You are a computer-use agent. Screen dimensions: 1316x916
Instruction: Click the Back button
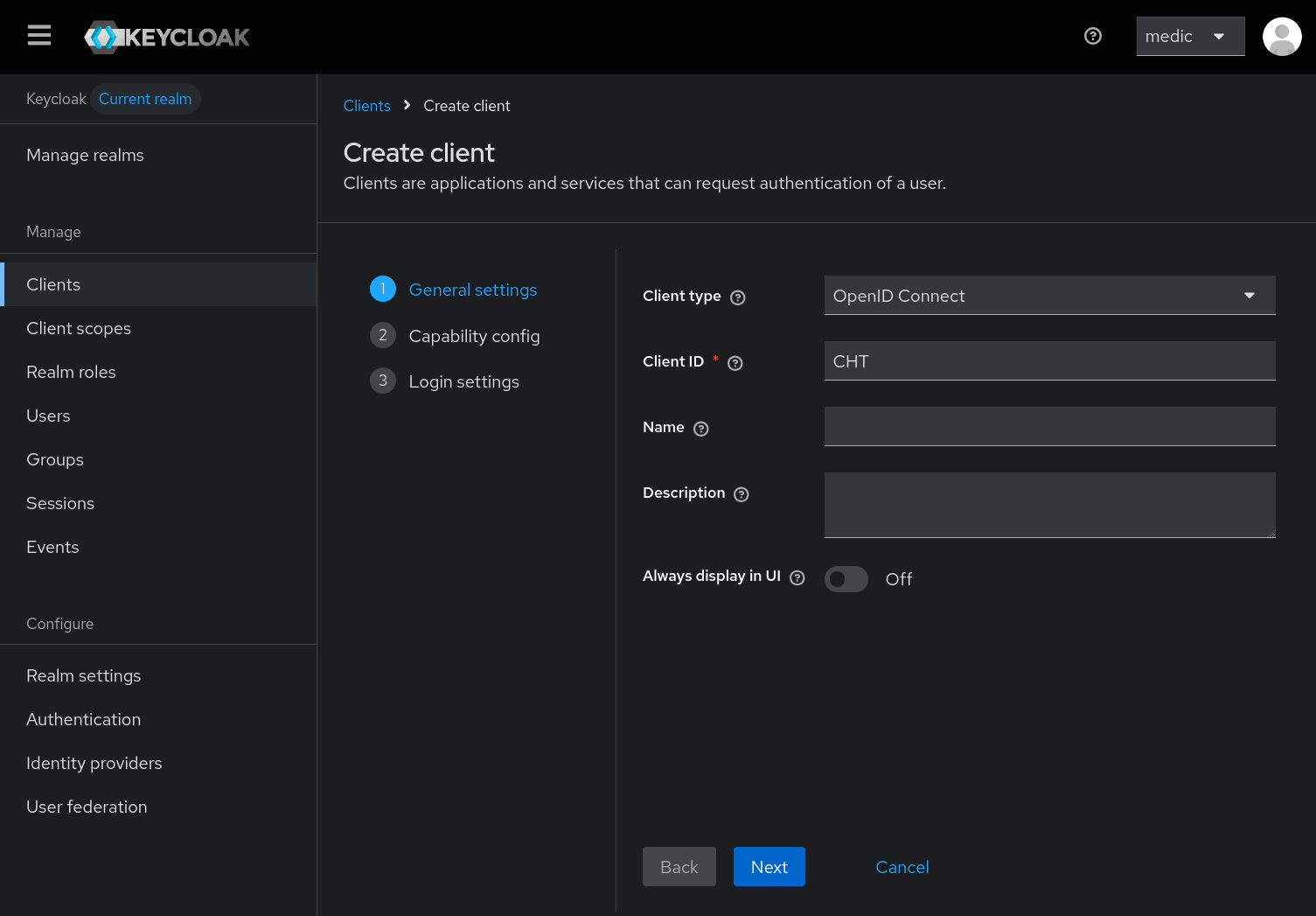[679, 867]
